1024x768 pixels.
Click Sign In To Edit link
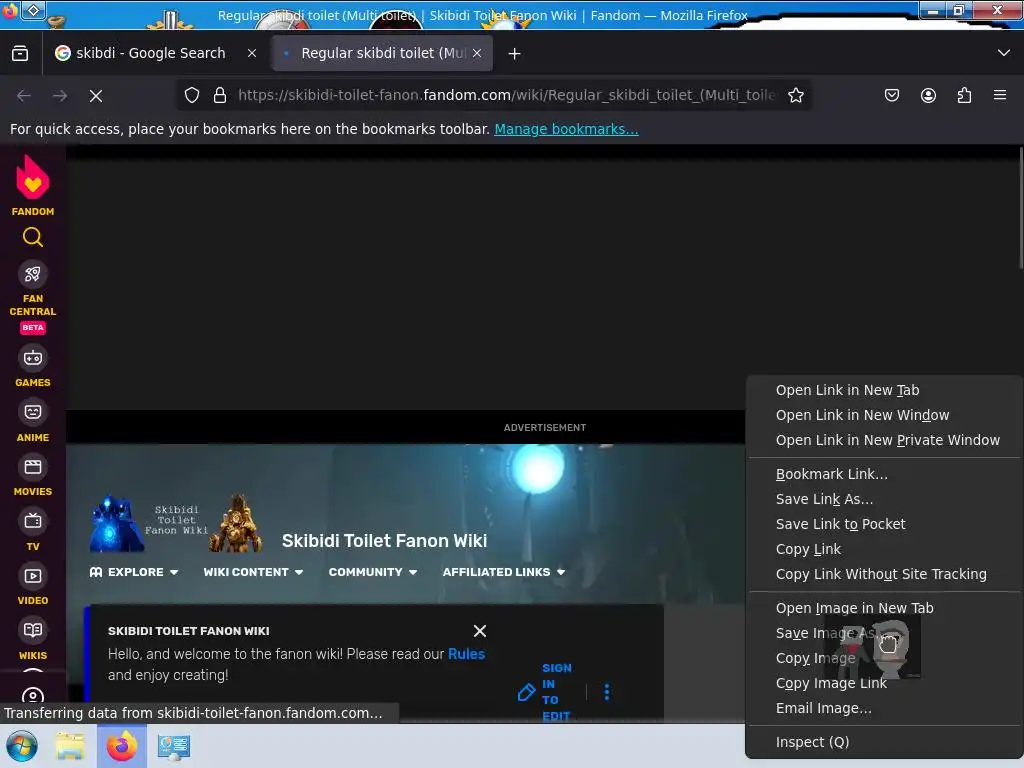[556, 692]
